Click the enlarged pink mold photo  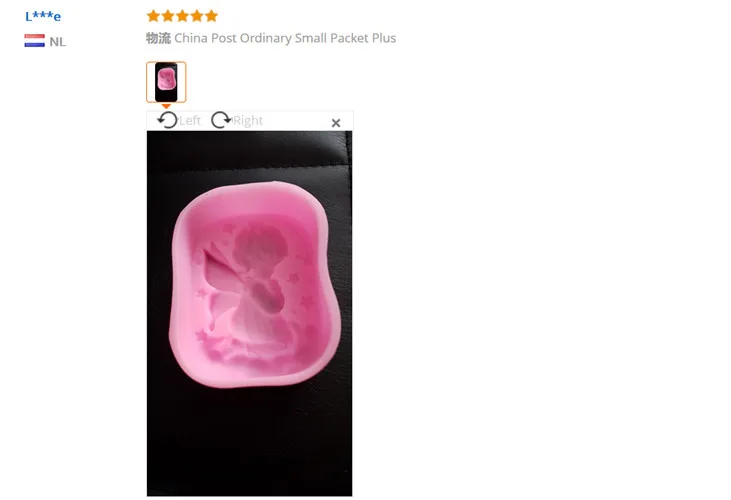coord(249,313)
